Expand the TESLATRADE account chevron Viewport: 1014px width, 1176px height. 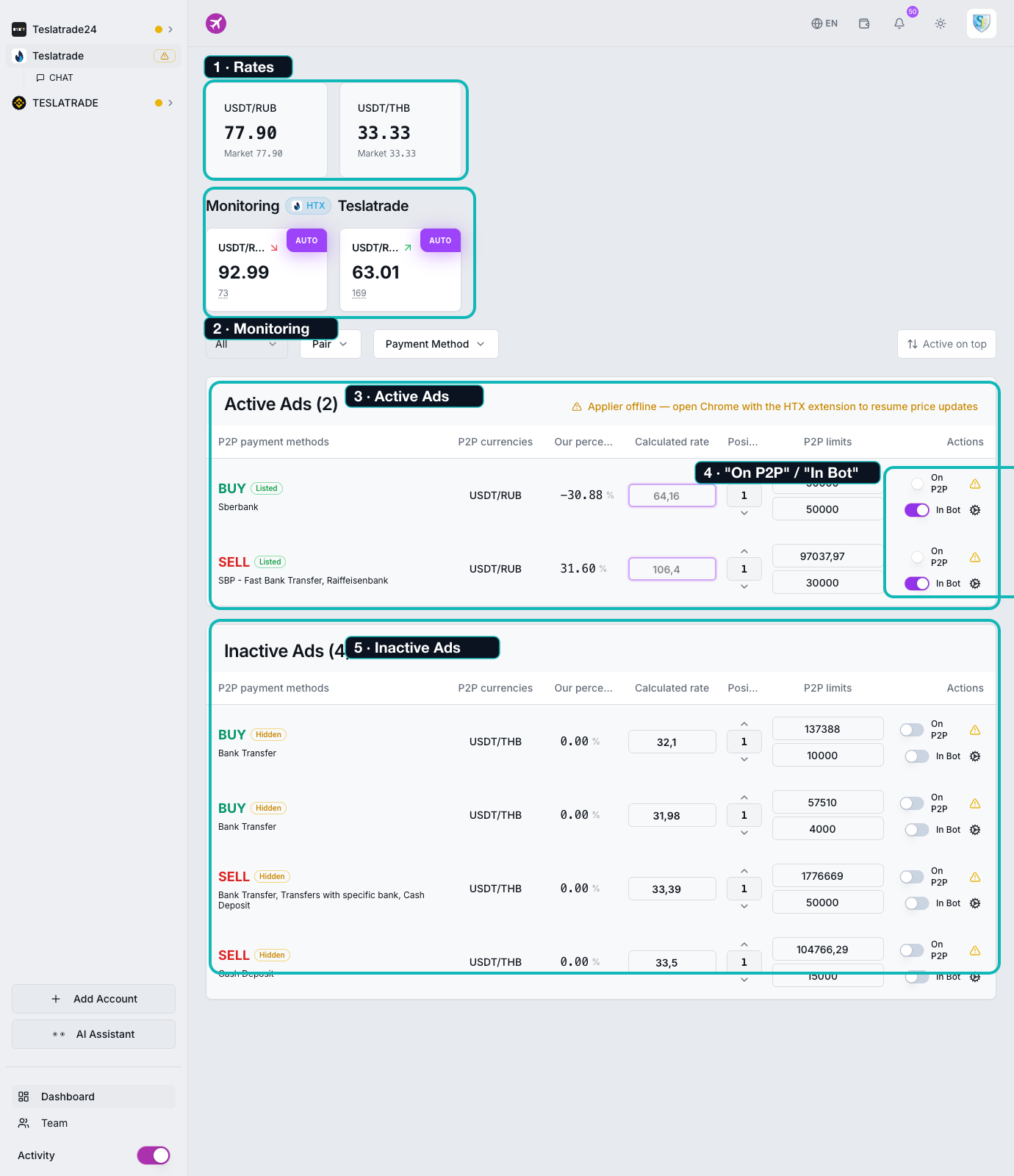pos(170,103)
